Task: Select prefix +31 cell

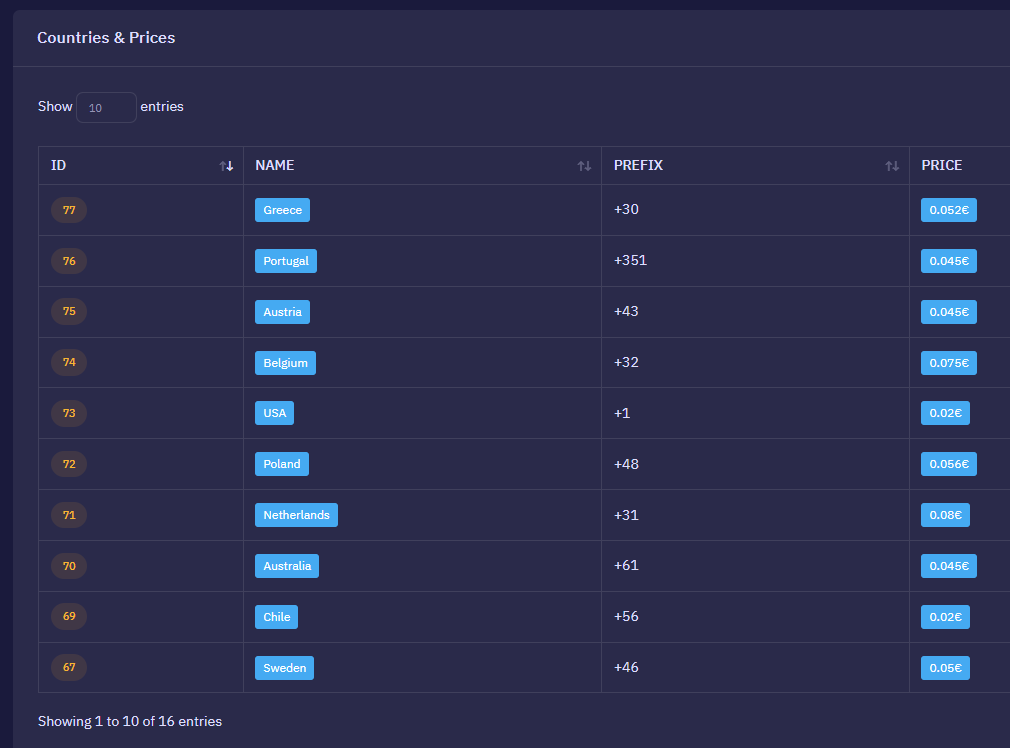Action: [755, 515]
